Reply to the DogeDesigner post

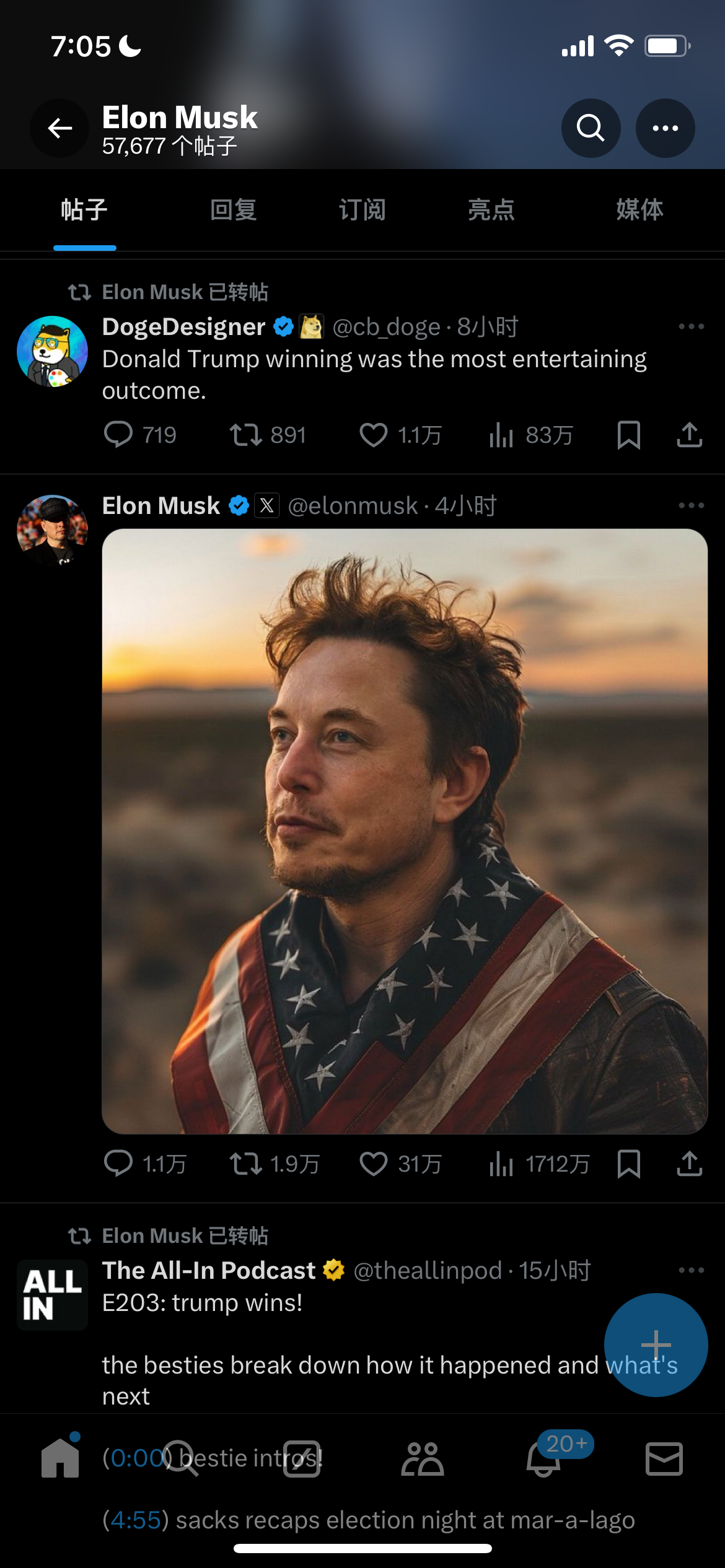coord(118,435)
